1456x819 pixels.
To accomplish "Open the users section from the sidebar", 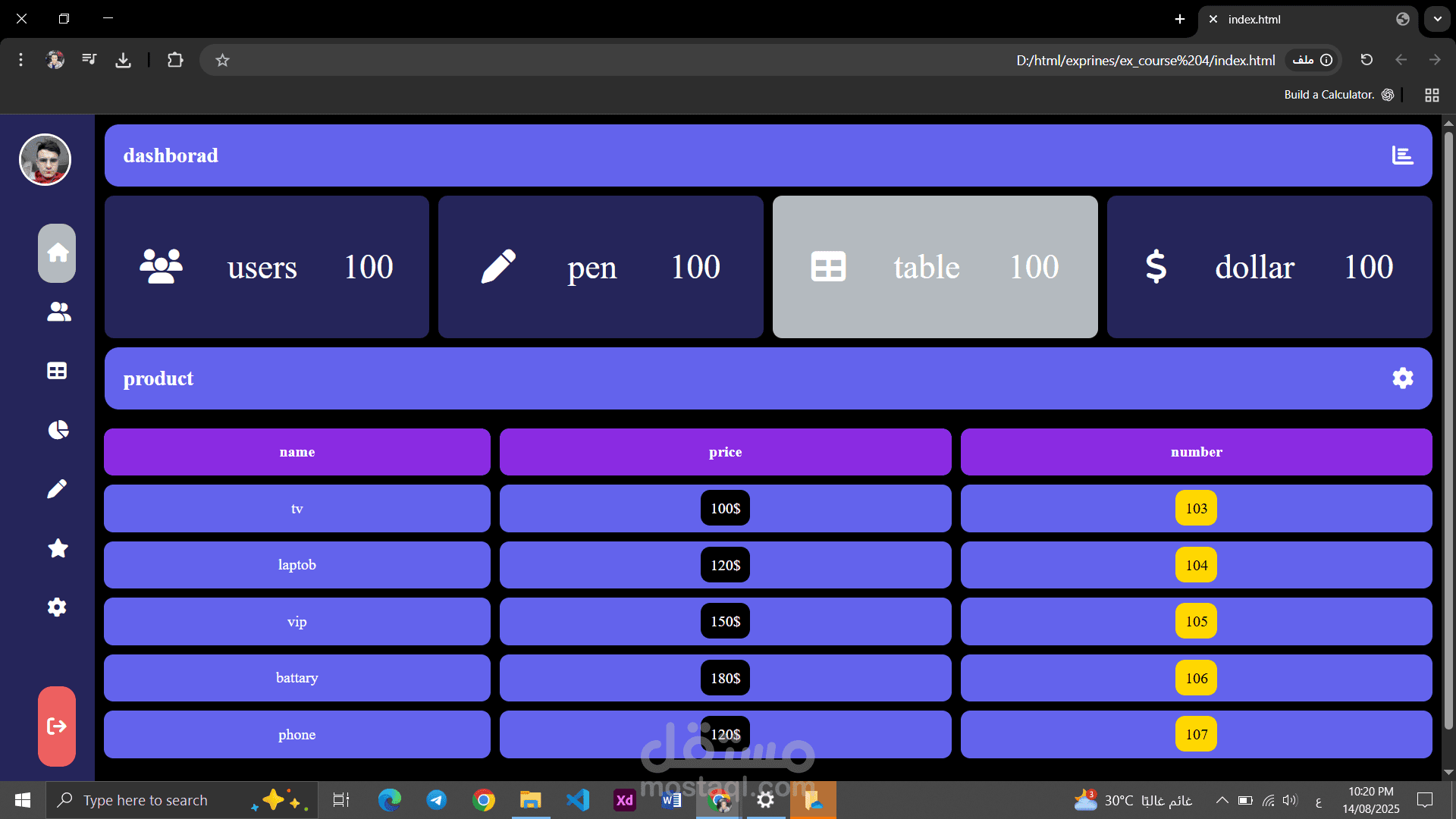I will click(57, 312).
